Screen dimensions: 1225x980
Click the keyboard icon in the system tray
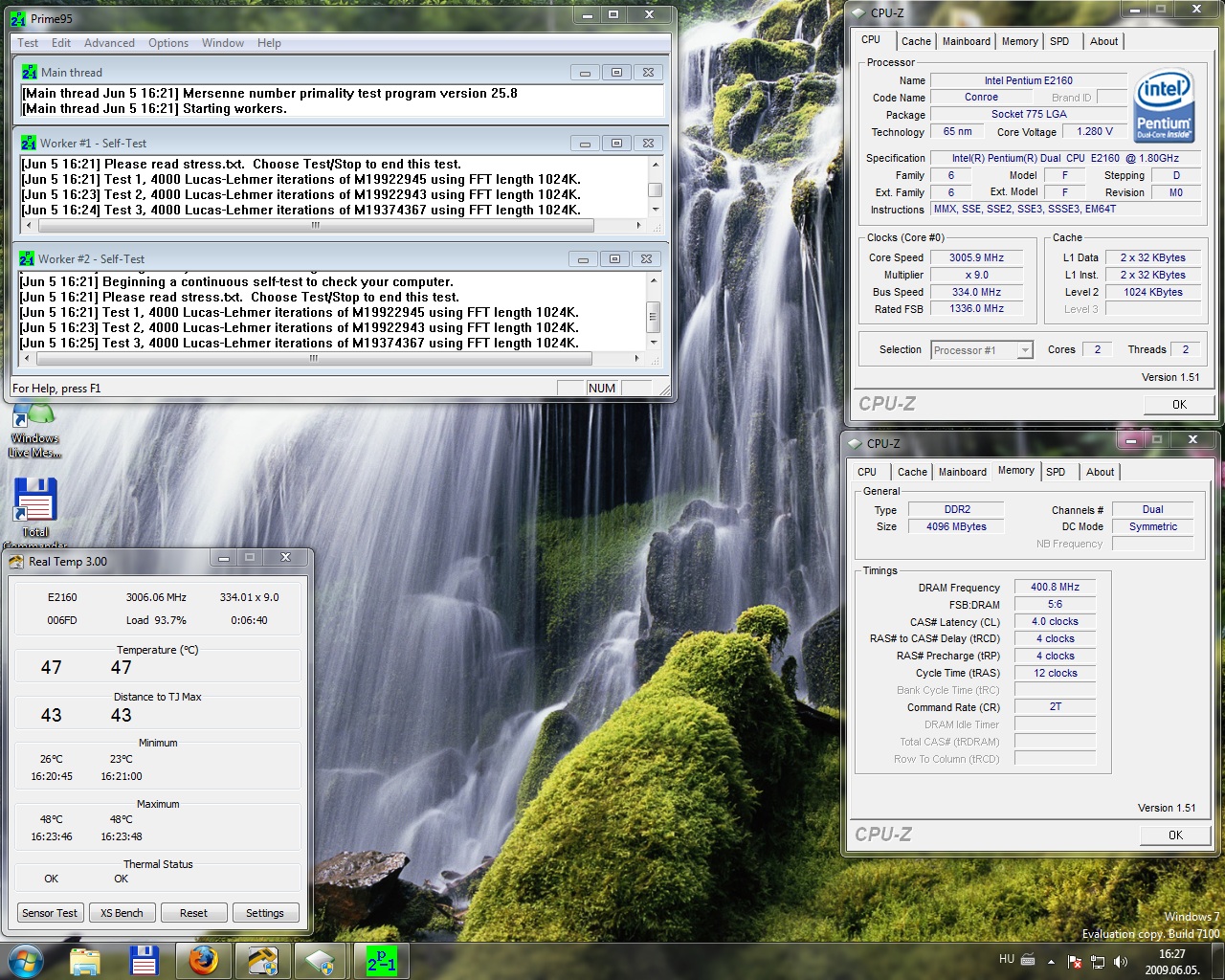(x=1028, y=960)
